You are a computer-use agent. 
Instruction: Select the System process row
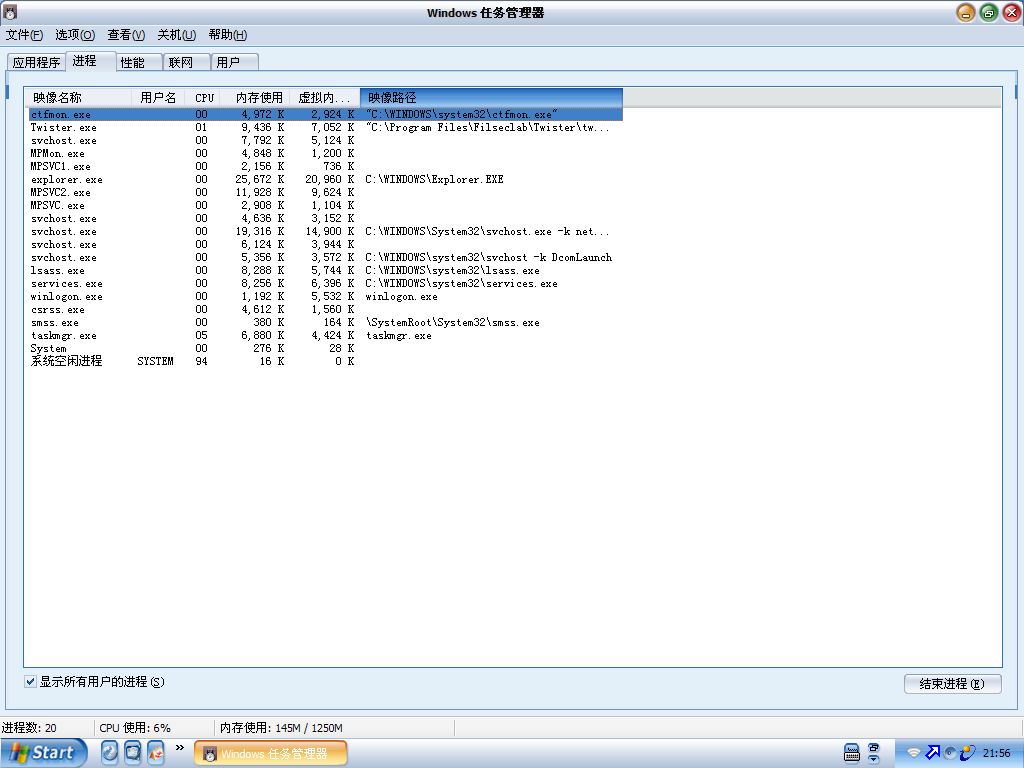[325, 349]
